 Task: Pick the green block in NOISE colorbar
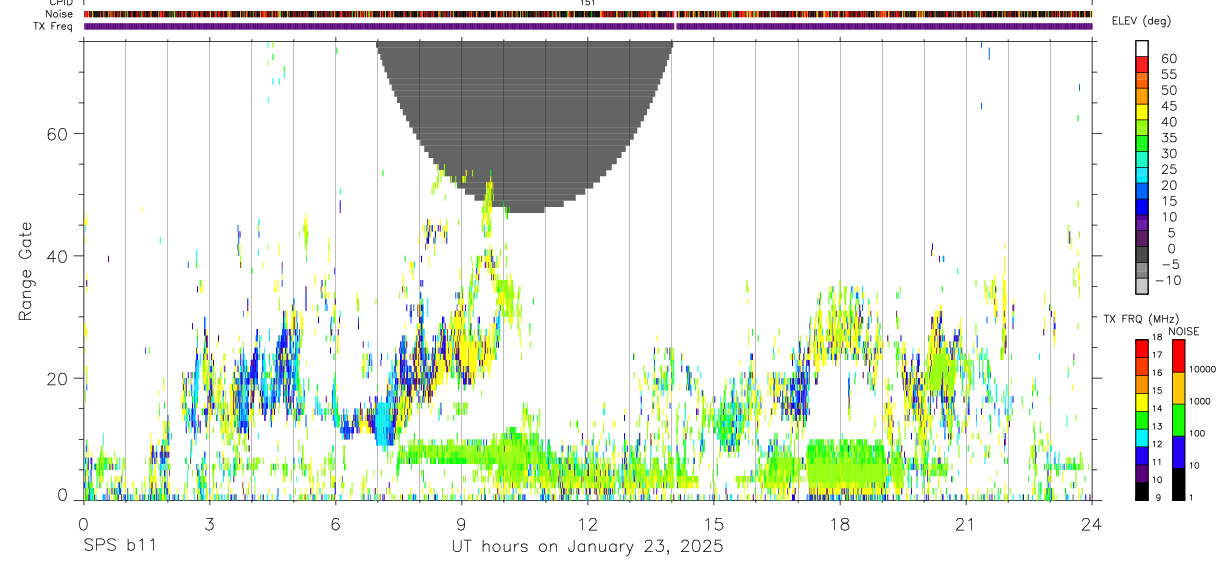(1179, 419)
